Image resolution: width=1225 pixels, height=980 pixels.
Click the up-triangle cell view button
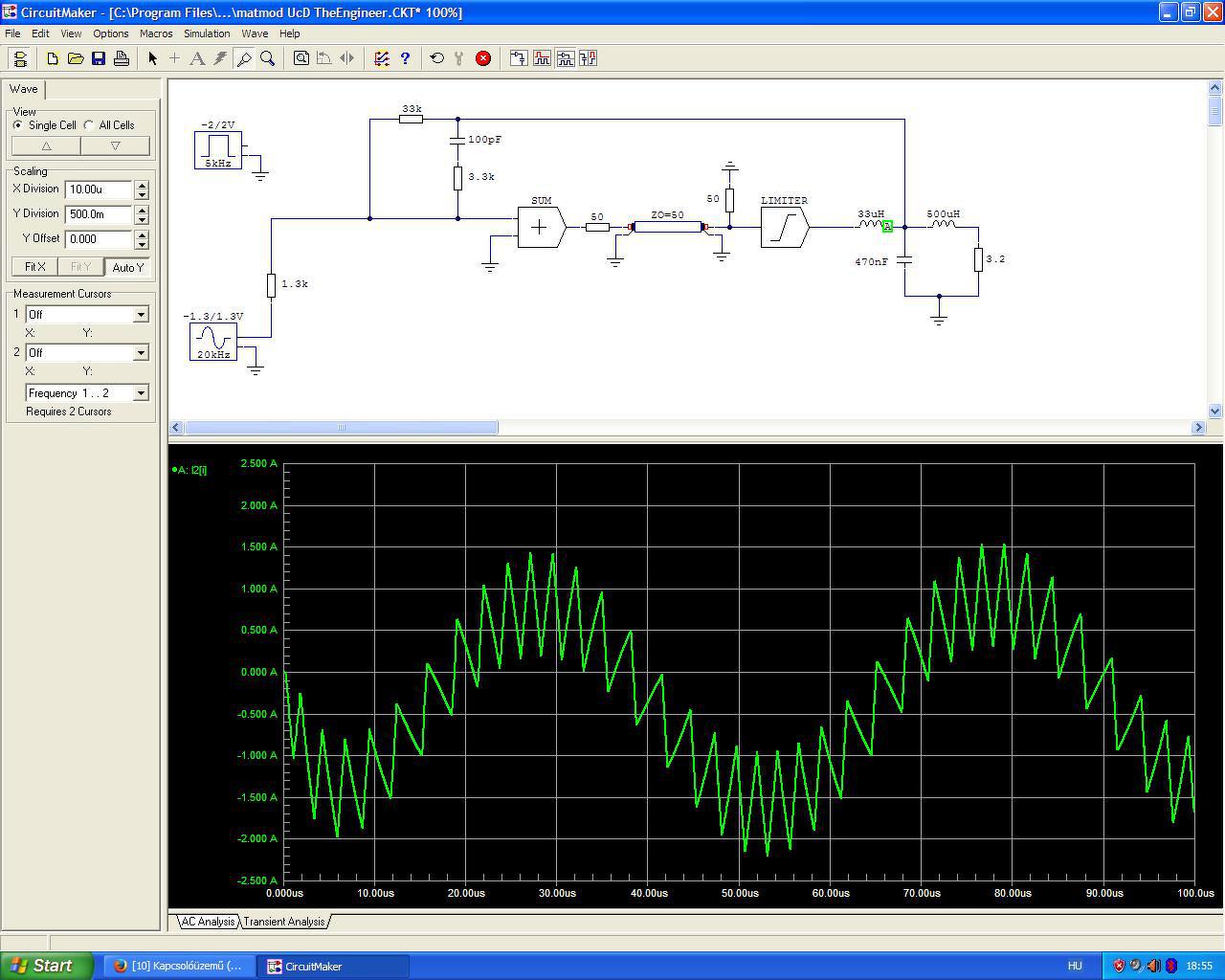[x=46, y=146]
